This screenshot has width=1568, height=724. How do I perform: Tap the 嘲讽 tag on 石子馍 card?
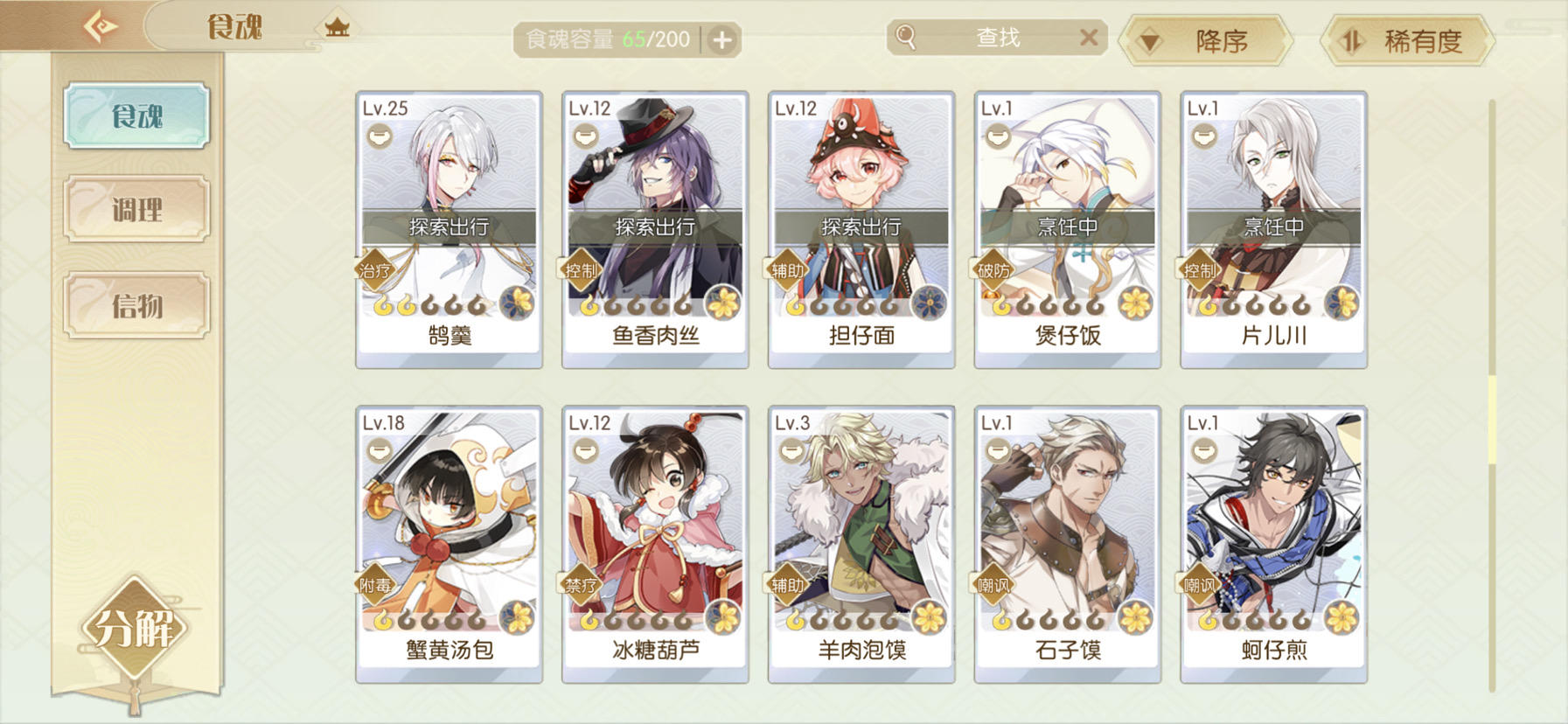point(993,585)
